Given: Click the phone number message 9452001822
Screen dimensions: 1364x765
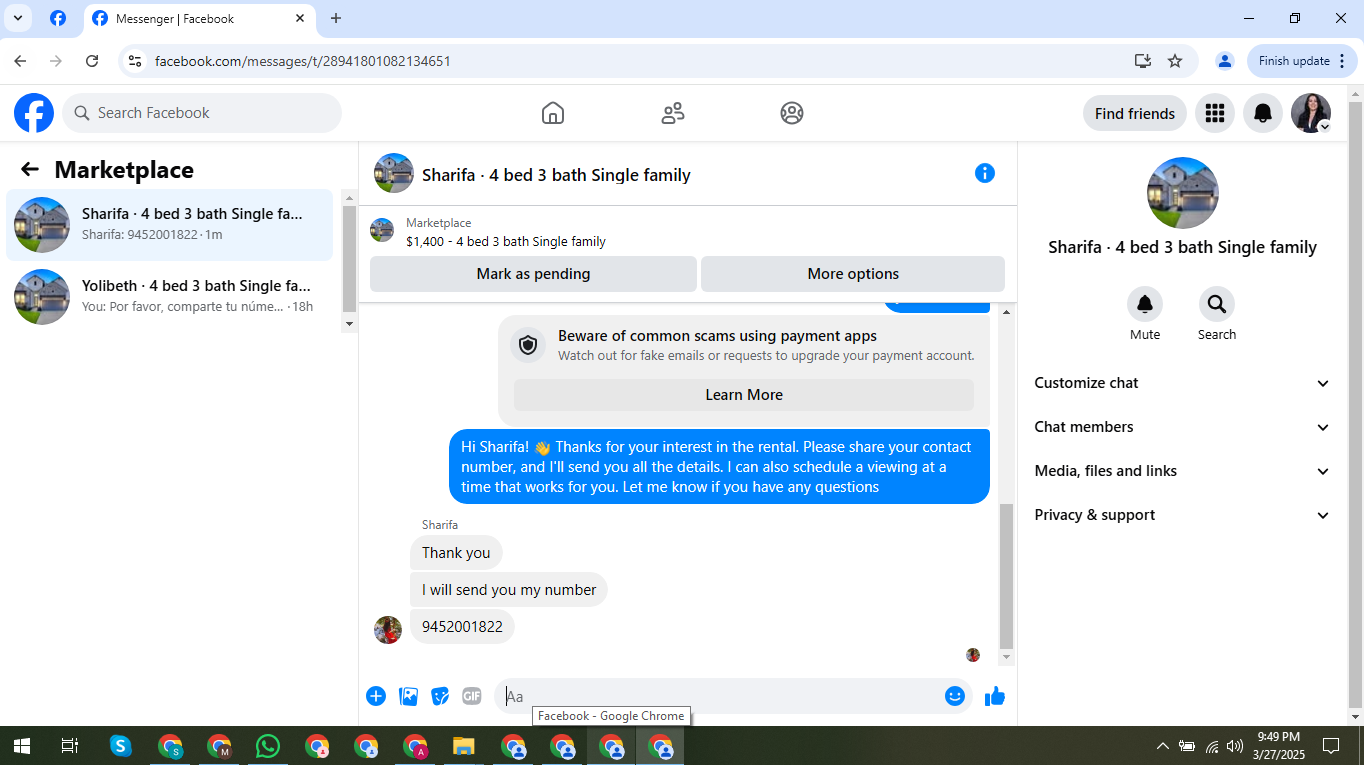Looking at the screenshot, I should click(462, 627).
